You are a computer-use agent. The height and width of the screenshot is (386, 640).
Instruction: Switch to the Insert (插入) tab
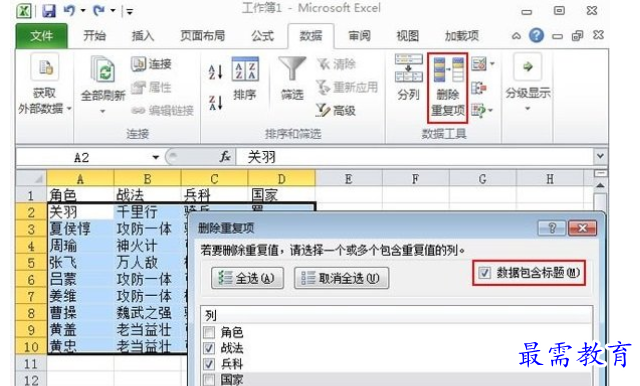coord(142,36)
